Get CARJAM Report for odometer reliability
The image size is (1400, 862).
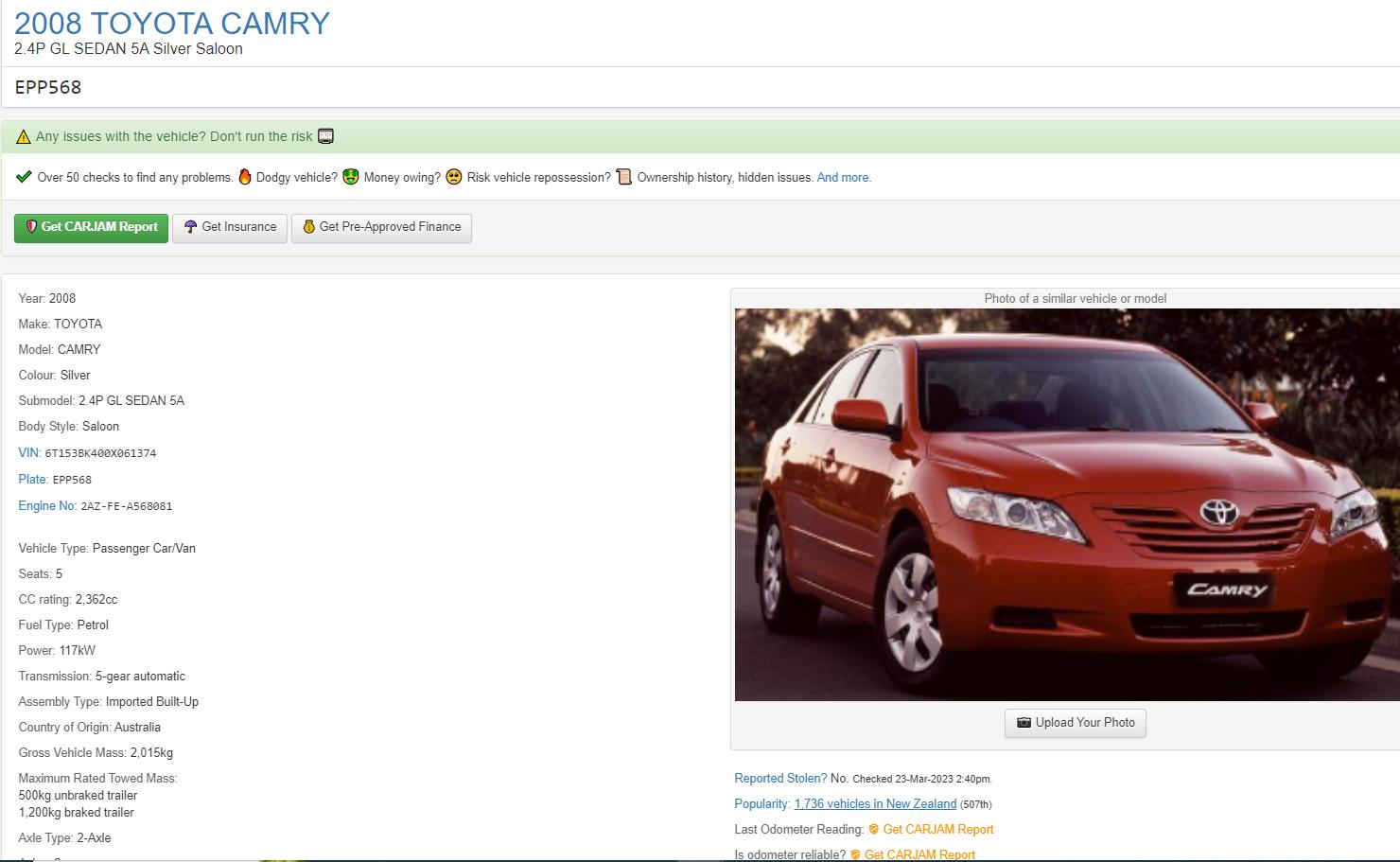919,854
